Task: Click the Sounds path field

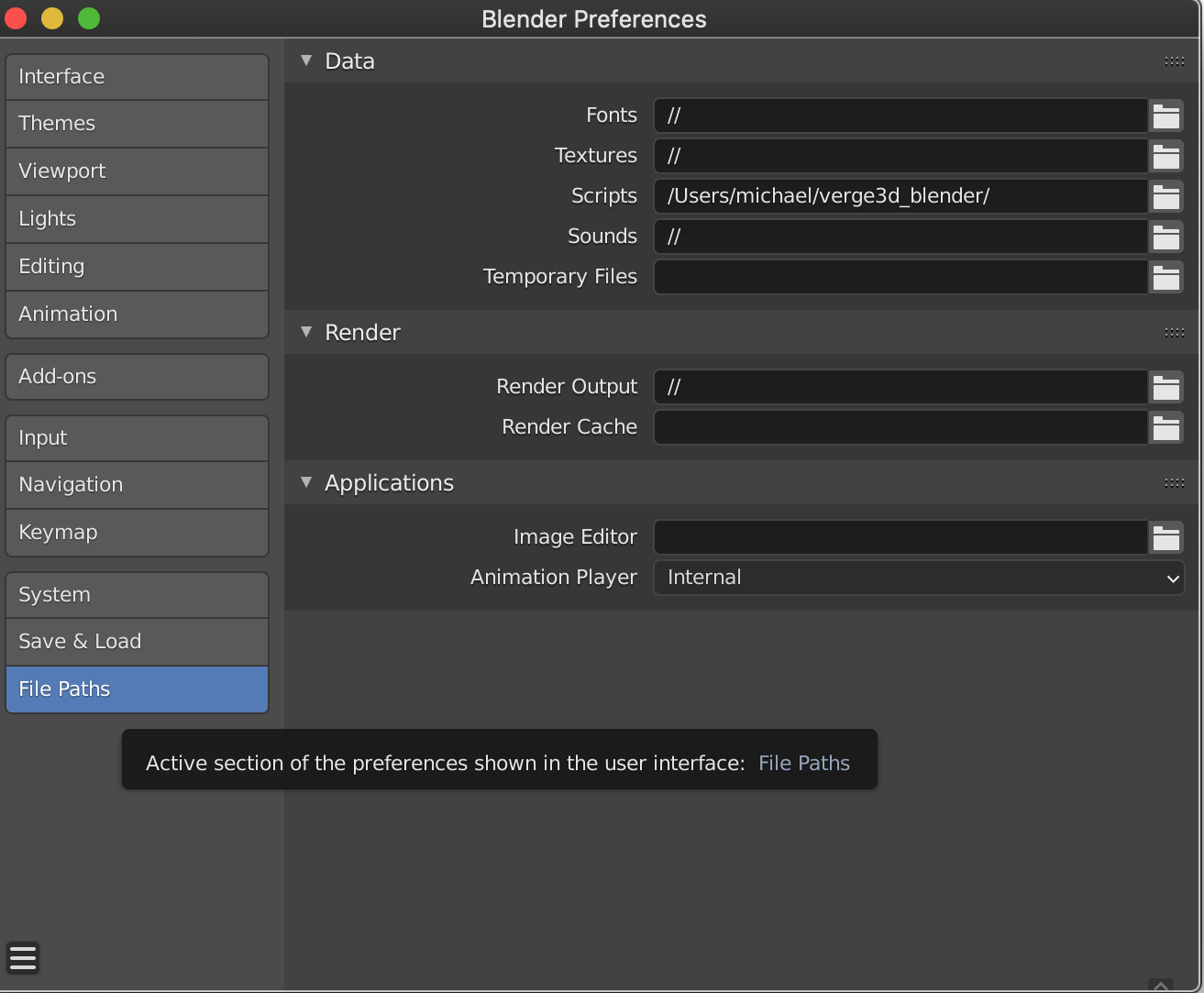Action: tap(900, 237)
